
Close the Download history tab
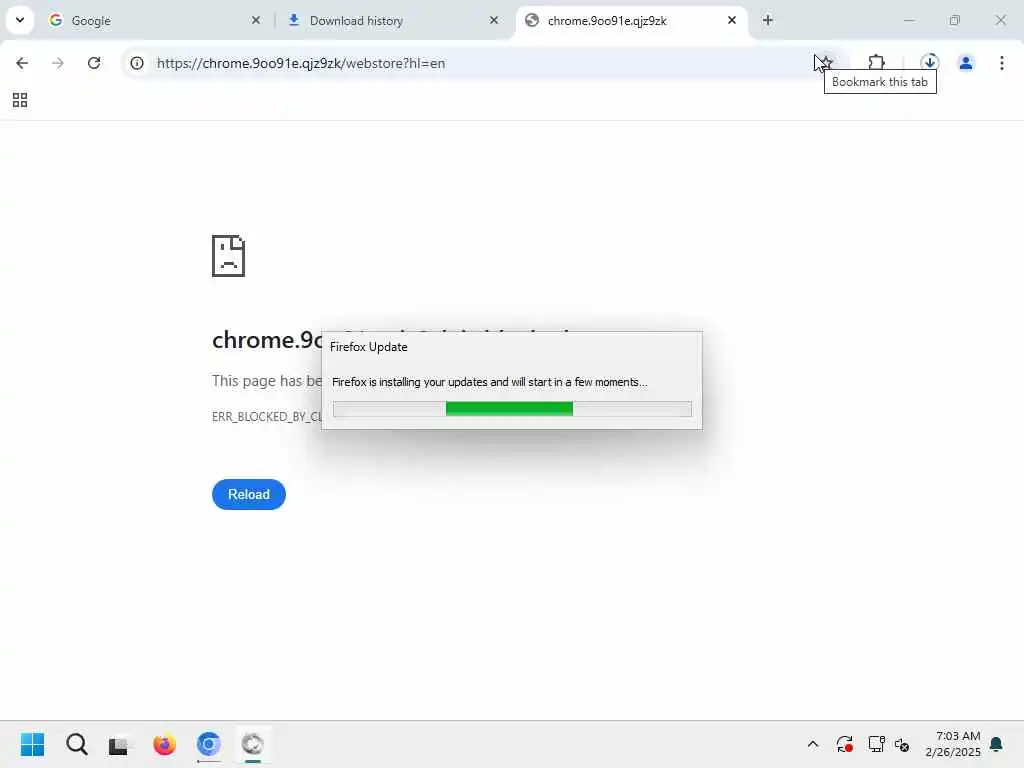click(494, 20)
